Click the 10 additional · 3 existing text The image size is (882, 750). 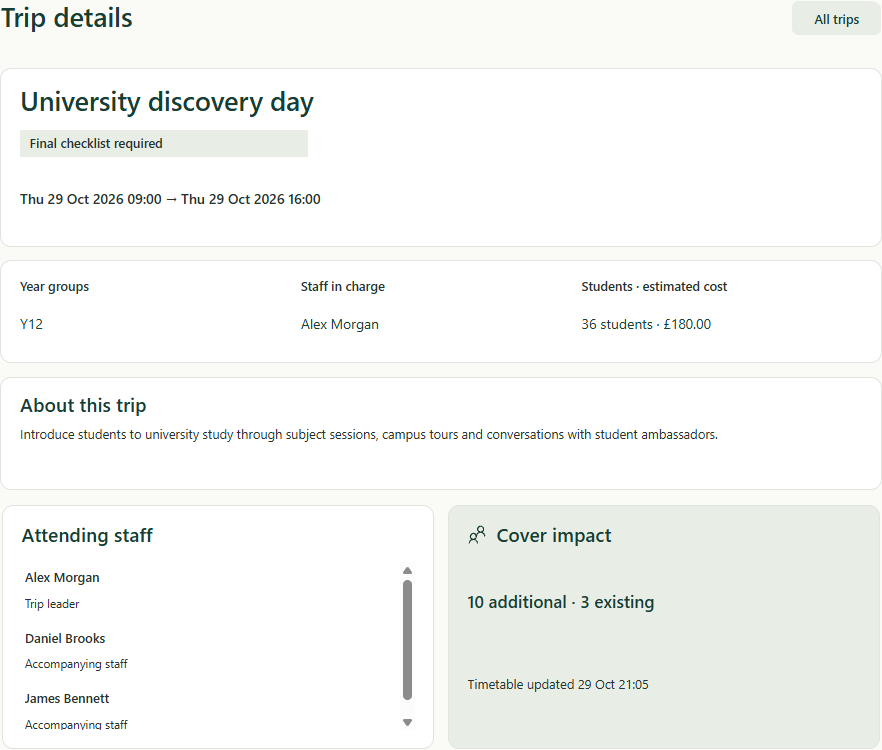561,602
